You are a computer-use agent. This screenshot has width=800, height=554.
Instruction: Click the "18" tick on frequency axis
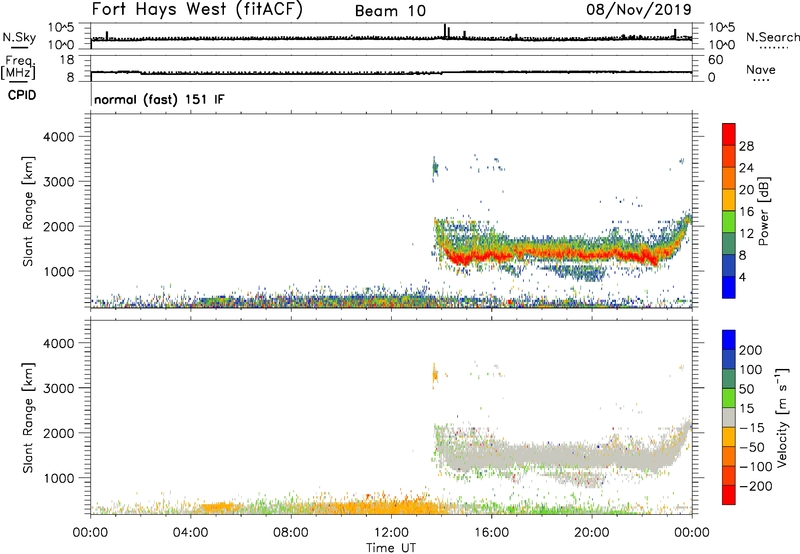67,60
